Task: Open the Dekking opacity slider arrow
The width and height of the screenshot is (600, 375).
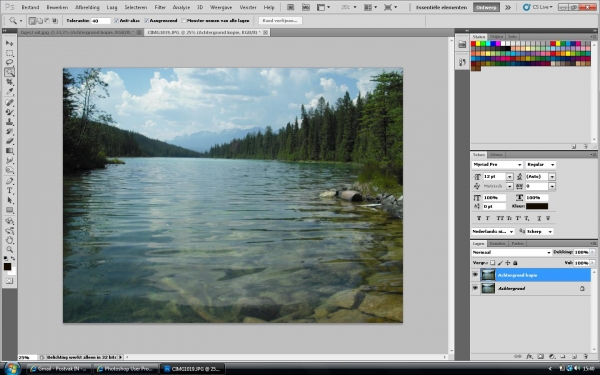Action: click(x=592, y=252)
